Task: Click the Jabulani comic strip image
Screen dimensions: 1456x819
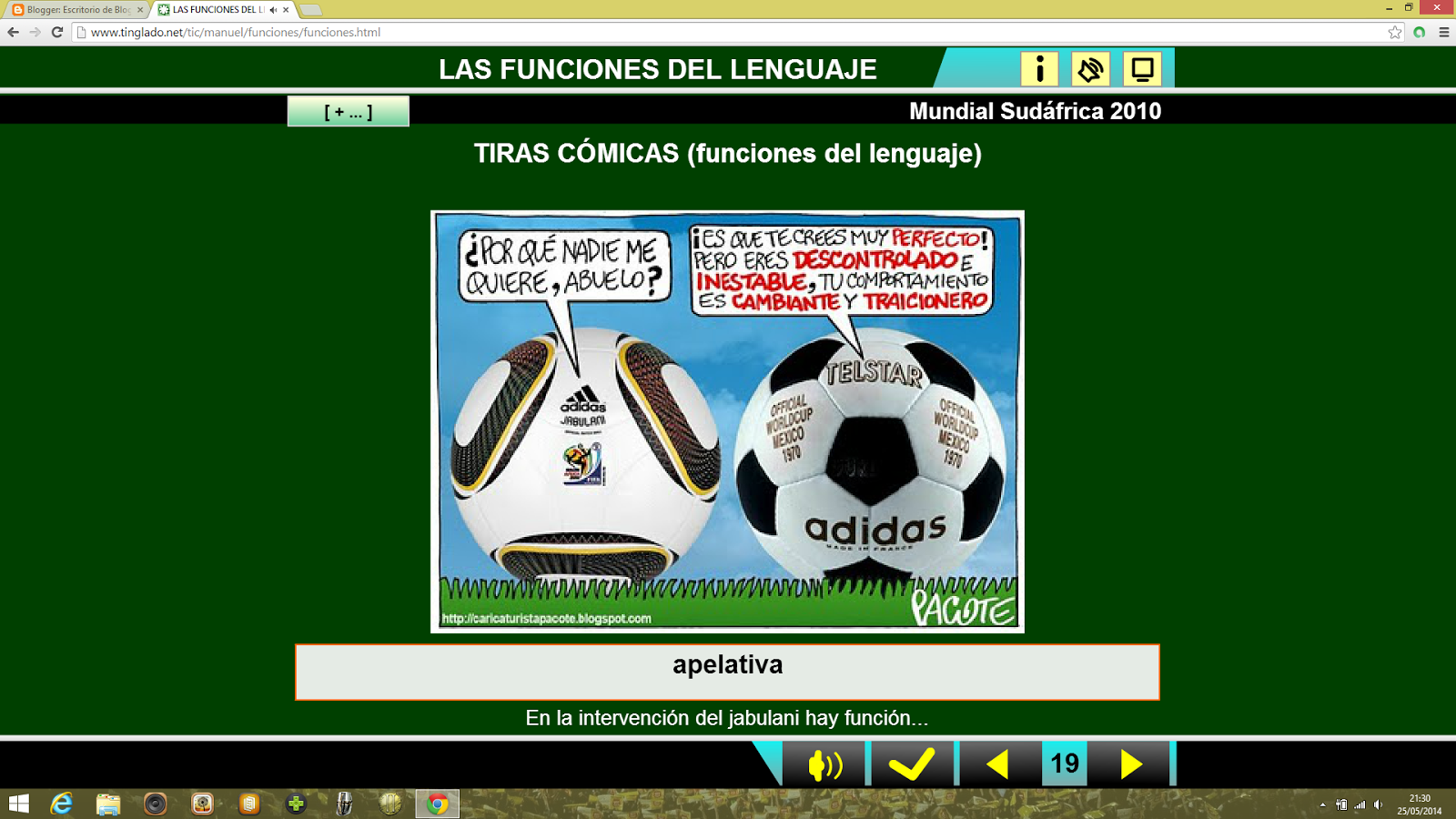Action: [x=727, y=421]
